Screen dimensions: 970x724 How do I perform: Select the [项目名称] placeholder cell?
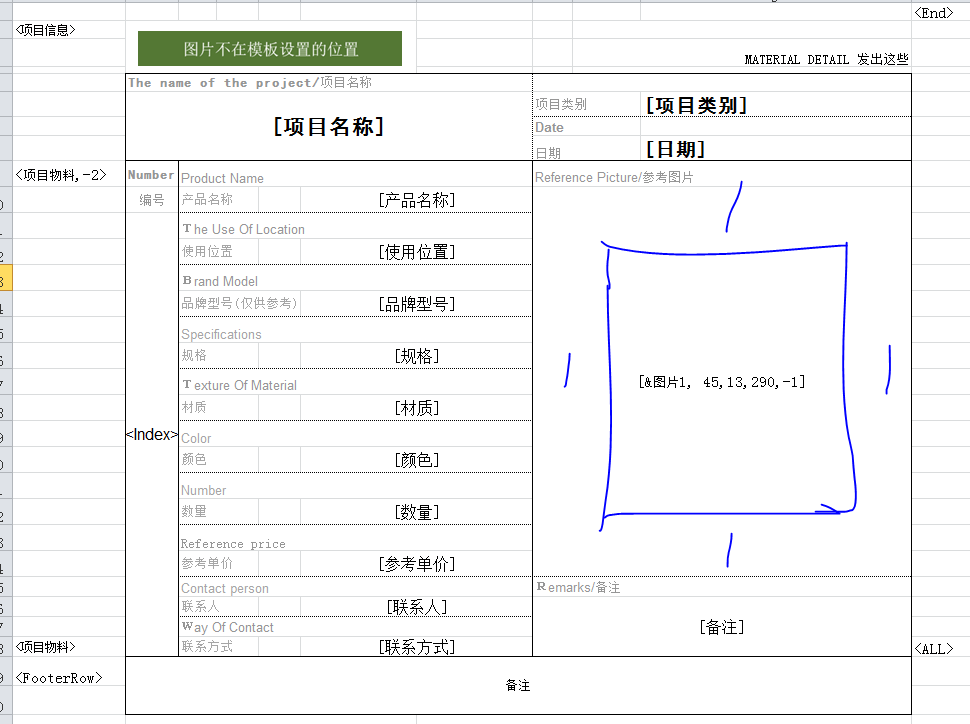[x=328, y=126]
